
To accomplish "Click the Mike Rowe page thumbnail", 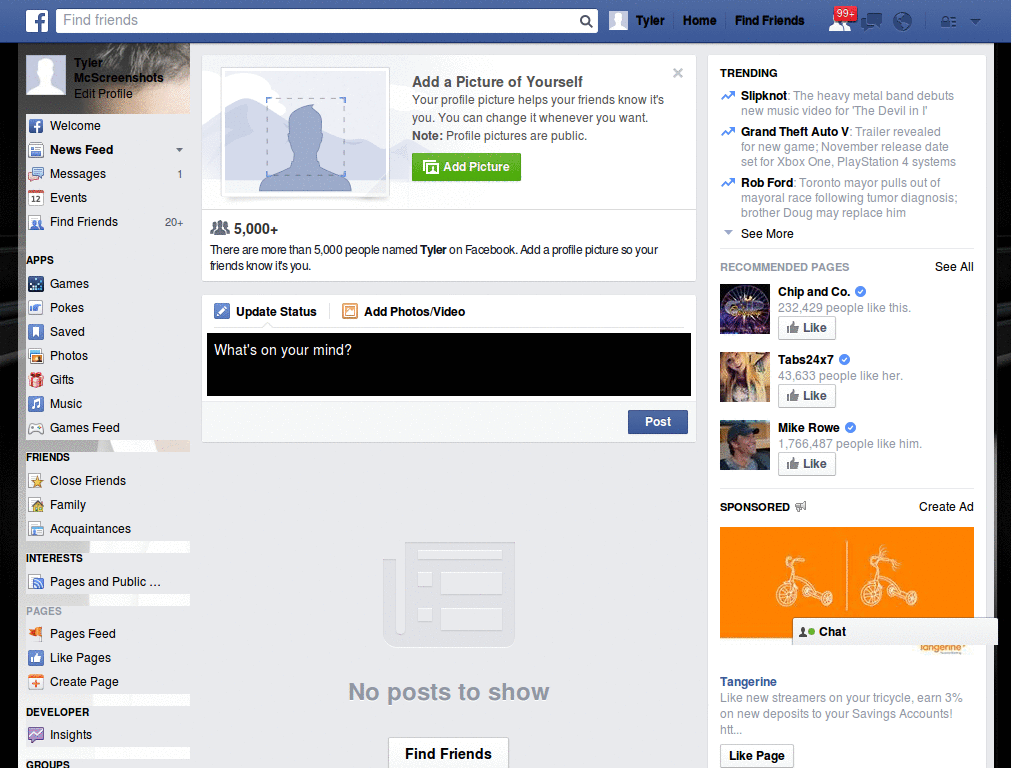I will click(x=744, y=445).
